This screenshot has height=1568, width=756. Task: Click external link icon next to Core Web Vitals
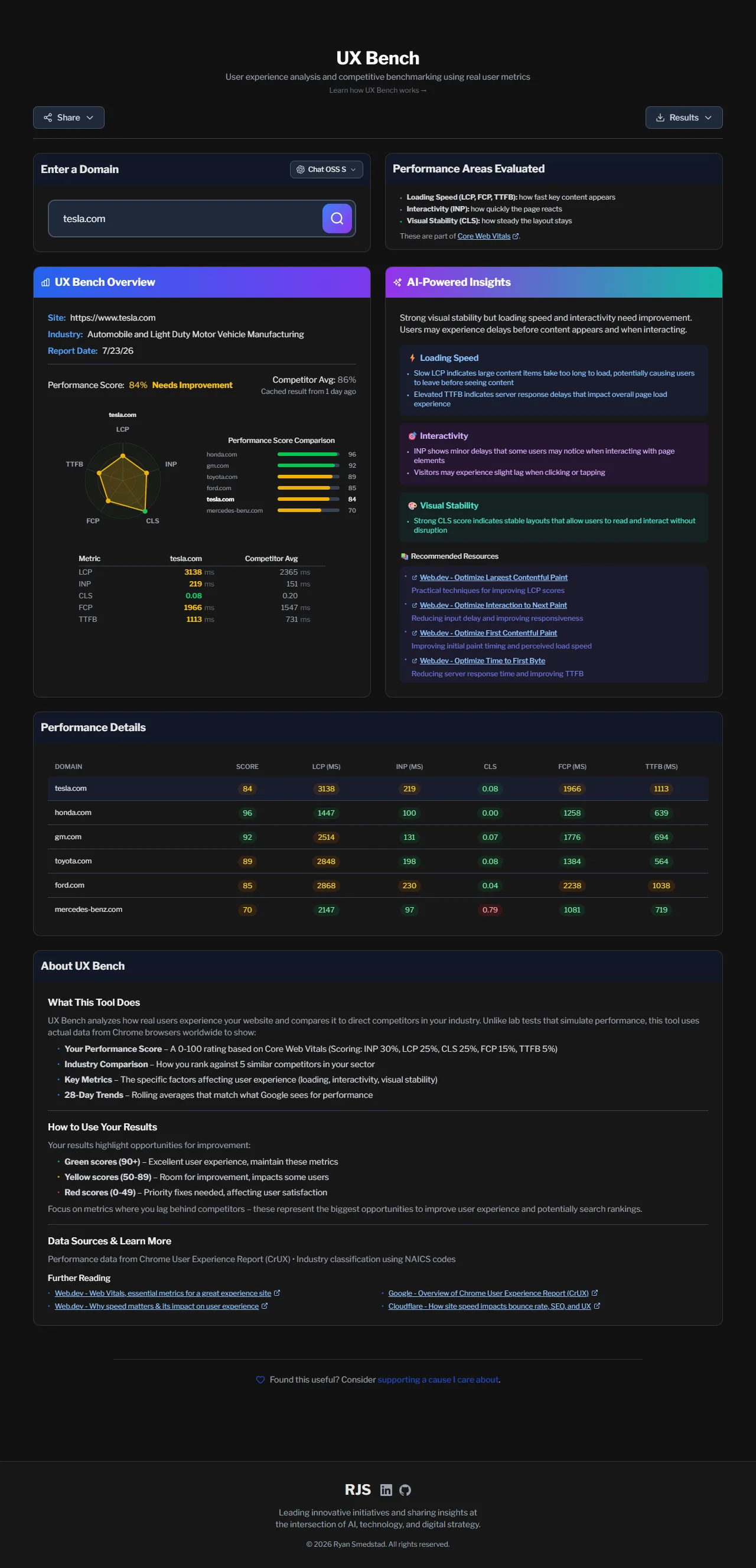516,236
